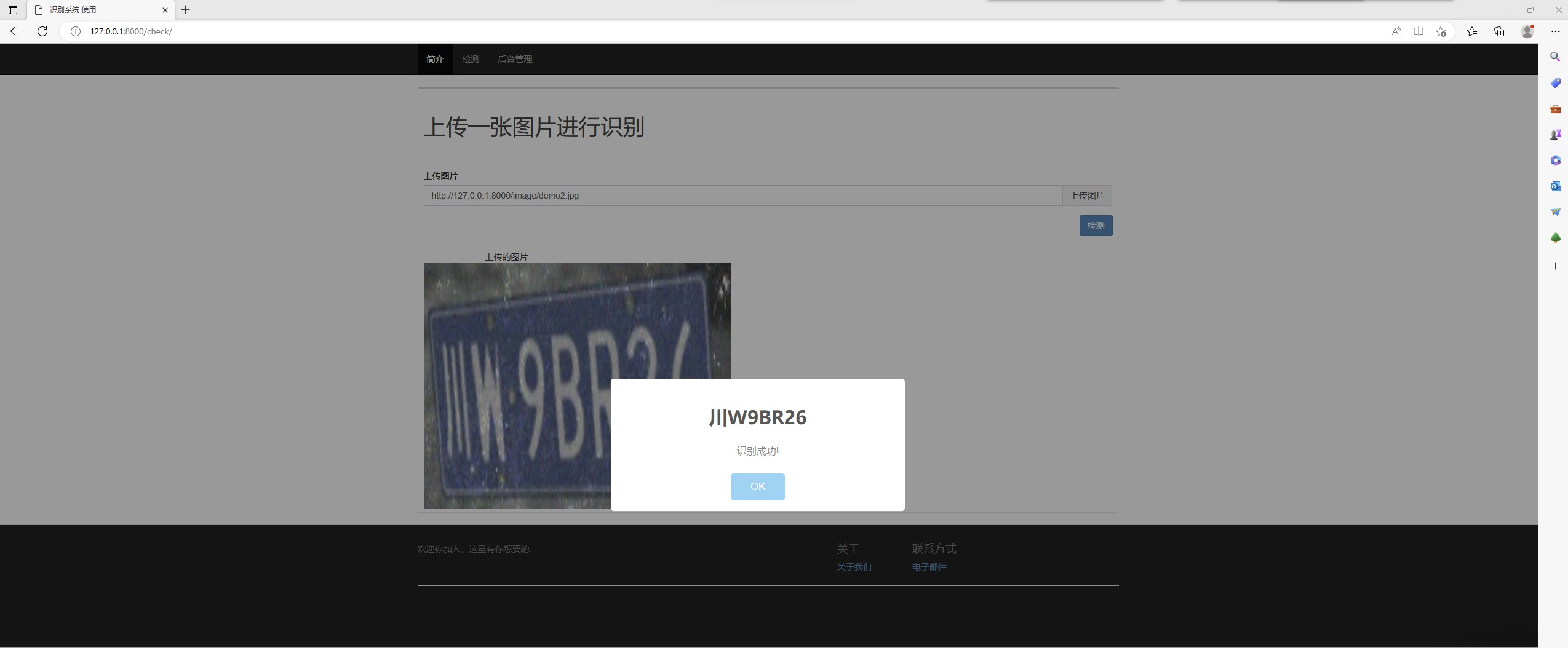Open the 电子邮件 footer link
The width and height of the screenshot is (1568, 648).
coord(929,567)
